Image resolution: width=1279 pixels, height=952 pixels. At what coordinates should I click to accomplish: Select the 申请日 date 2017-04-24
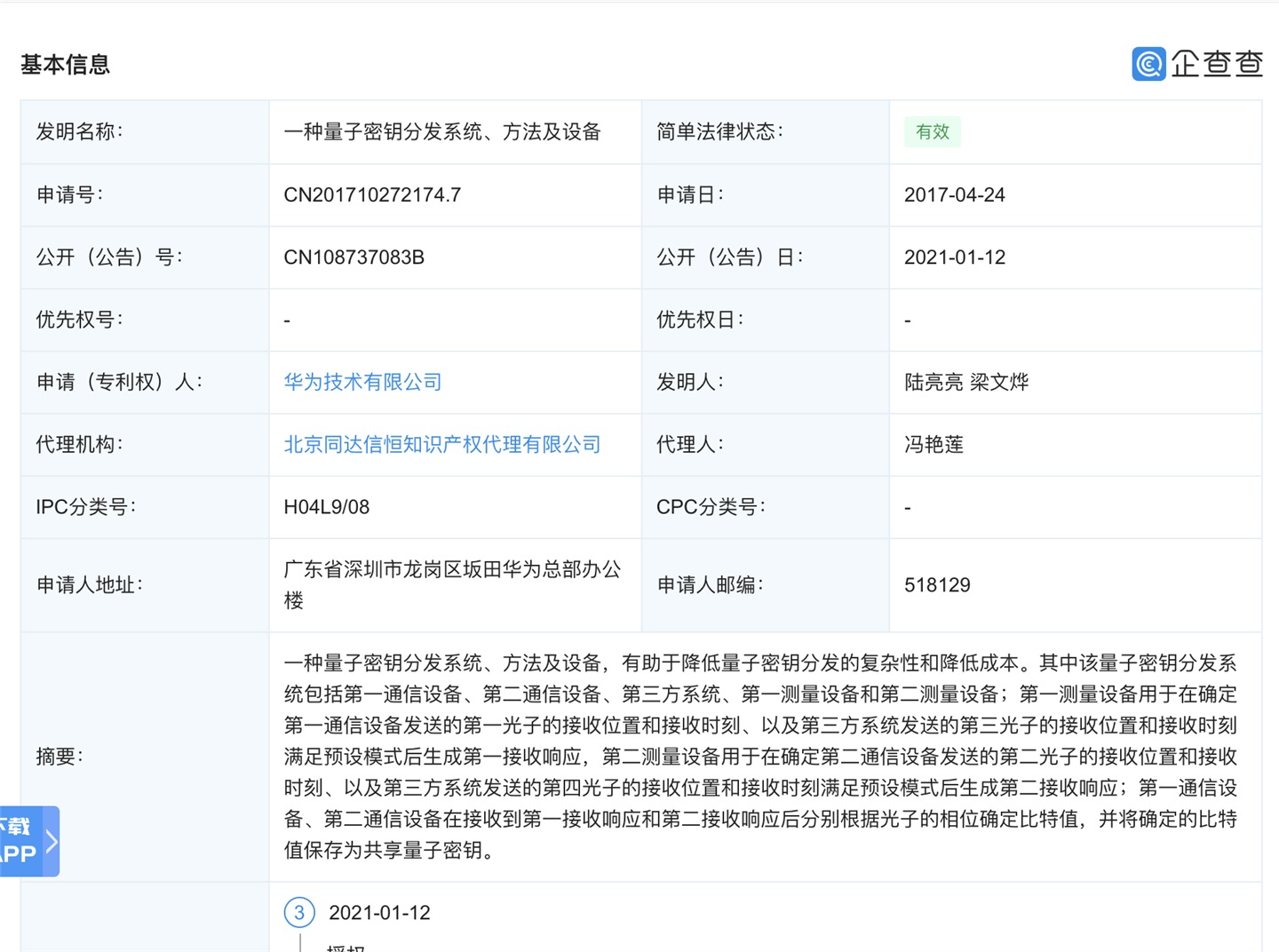(x=955, y=194)
